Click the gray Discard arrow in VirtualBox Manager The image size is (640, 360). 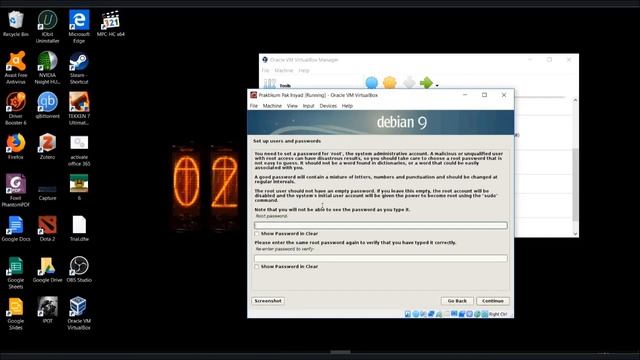tap(409, 82)
